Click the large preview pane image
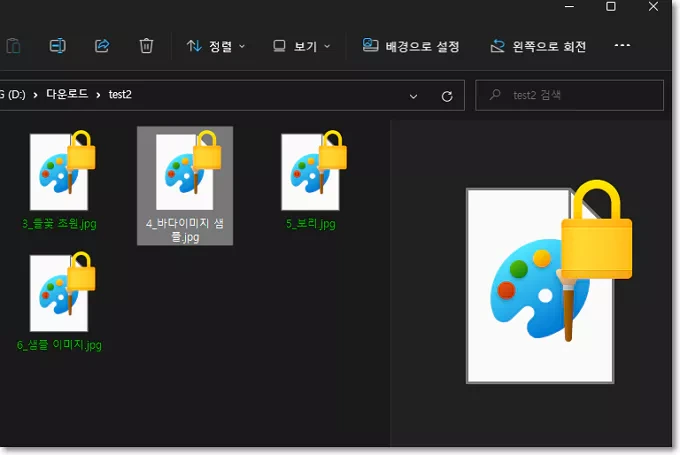Image resolution: width=680 pixels, height=455 pixels. tap(549, 282)
